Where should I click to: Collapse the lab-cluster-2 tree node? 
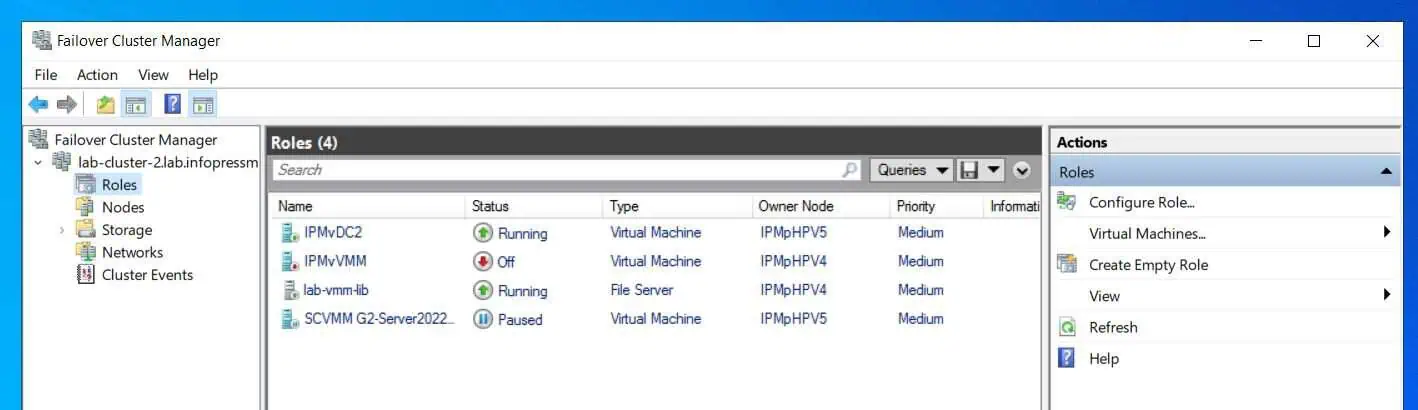[38, 162]
